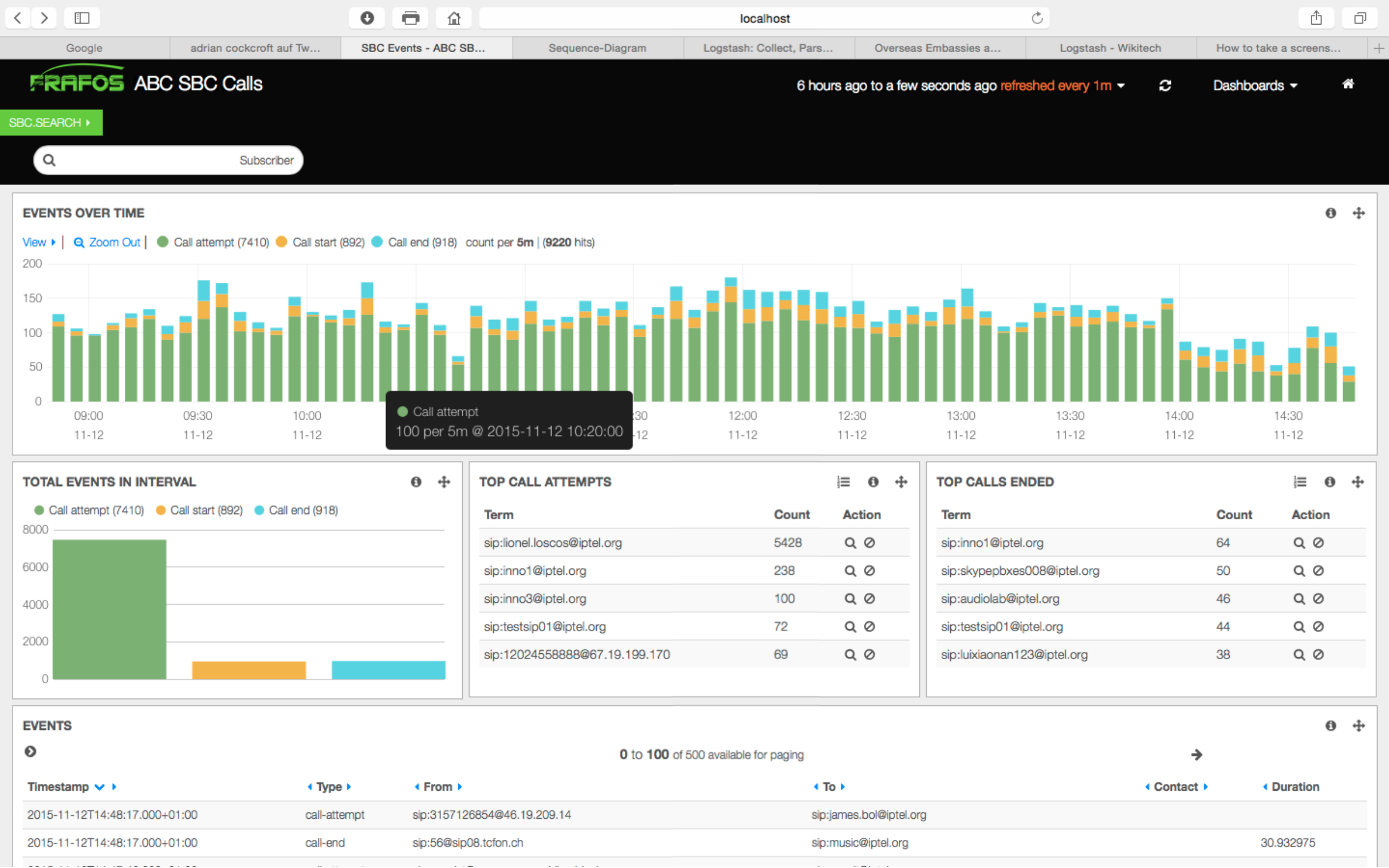This screenshot has width=1389, height=868.
Task: Click the SBC.SEARCH green button
Action: 50,123
